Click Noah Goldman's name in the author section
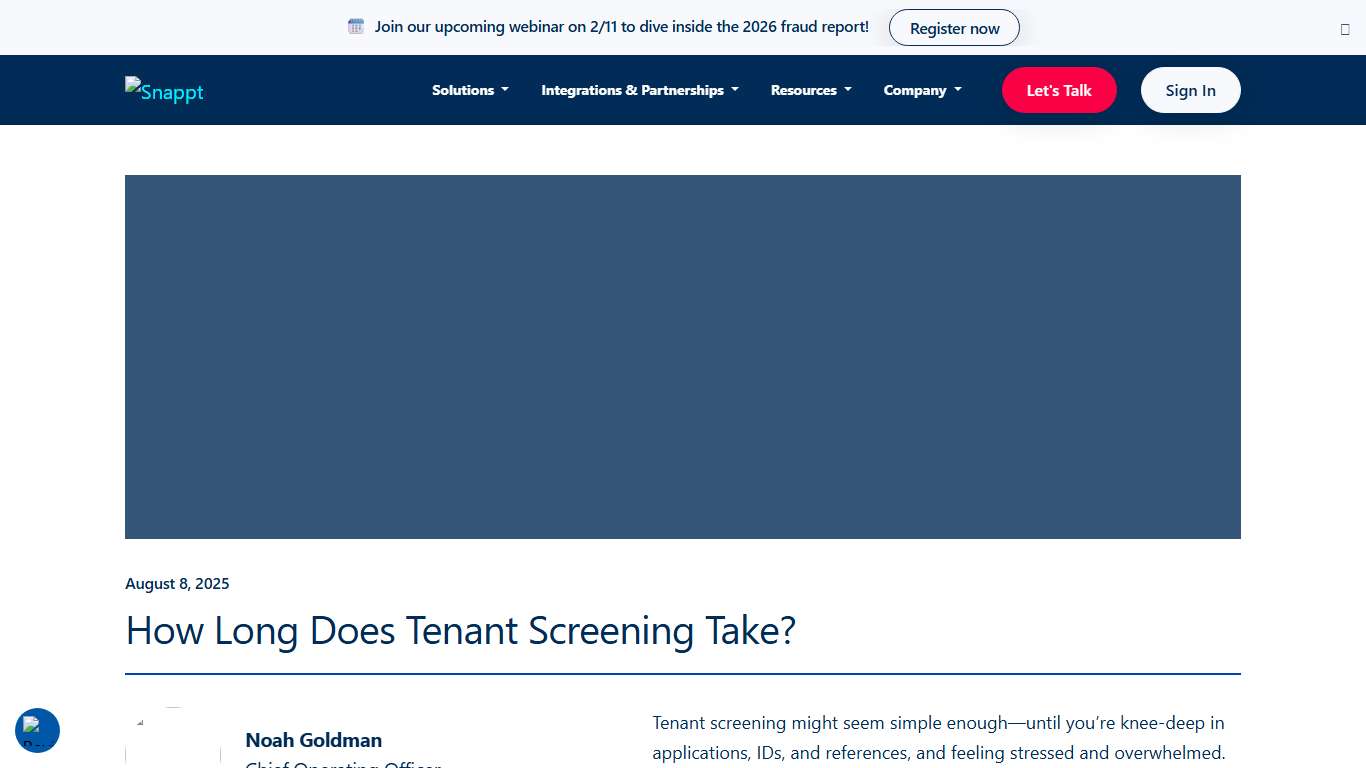This screenshot has height=768, width=1366. coord(313,740)
